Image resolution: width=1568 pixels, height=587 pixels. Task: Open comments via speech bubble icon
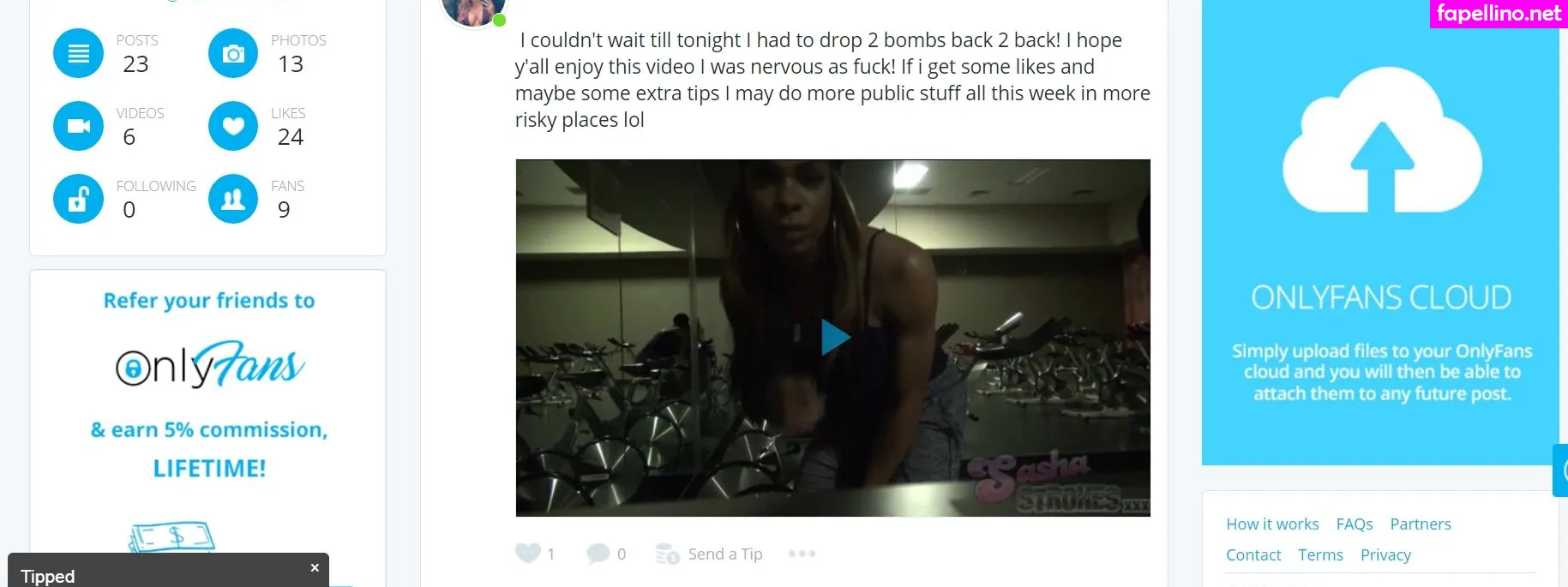tap(598, 554)
